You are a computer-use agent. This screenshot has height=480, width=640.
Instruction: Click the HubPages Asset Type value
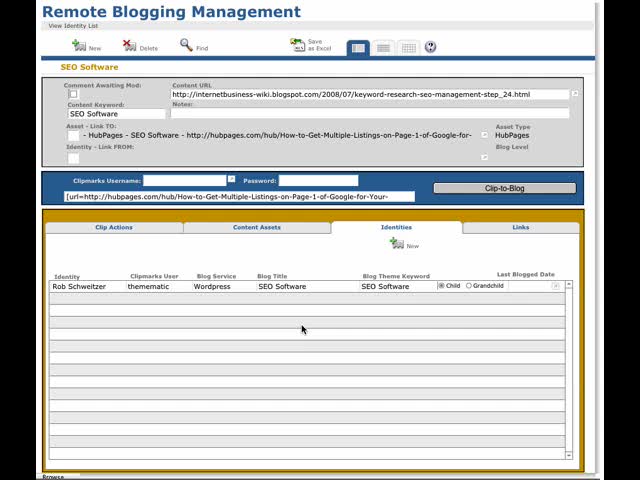(x=512, y=135)
